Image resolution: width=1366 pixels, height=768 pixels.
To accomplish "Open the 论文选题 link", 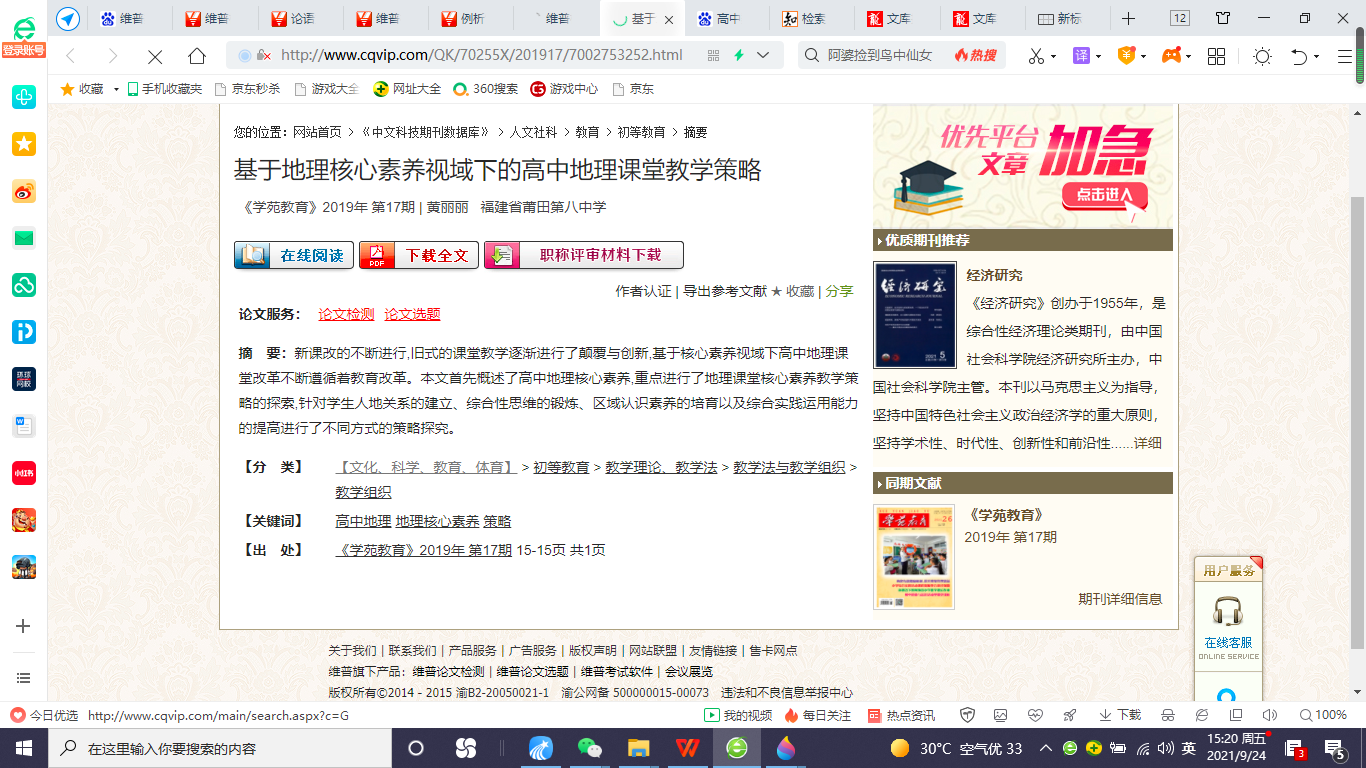I will click(x=412, y=314).
